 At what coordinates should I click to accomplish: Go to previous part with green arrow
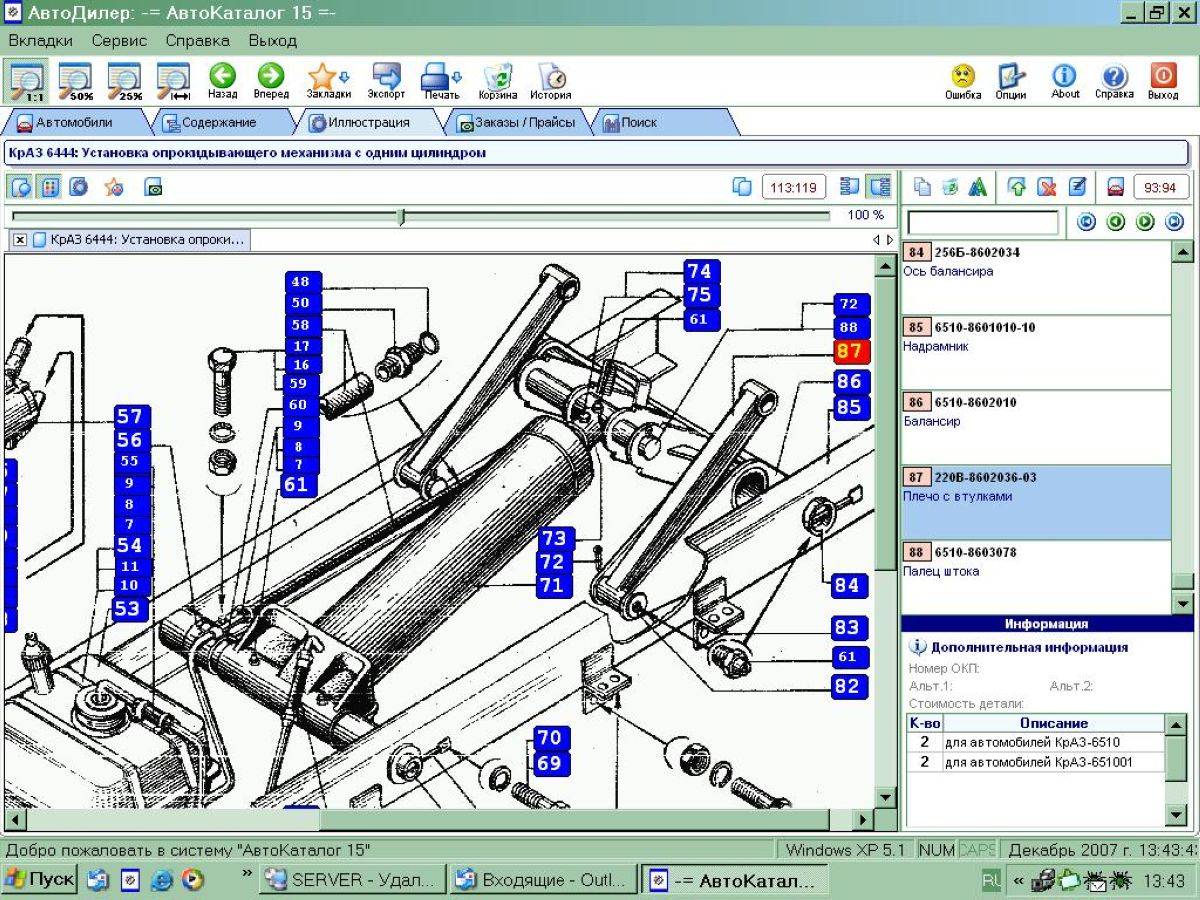1116,222
